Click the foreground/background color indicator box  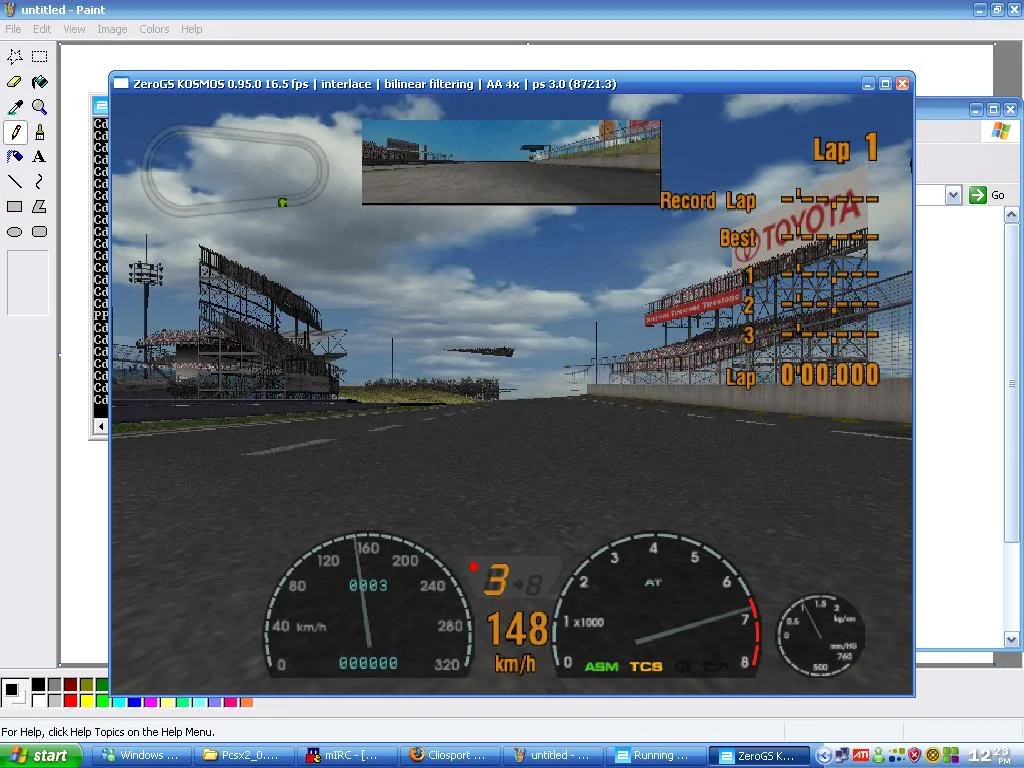click(x=14, y=692)
